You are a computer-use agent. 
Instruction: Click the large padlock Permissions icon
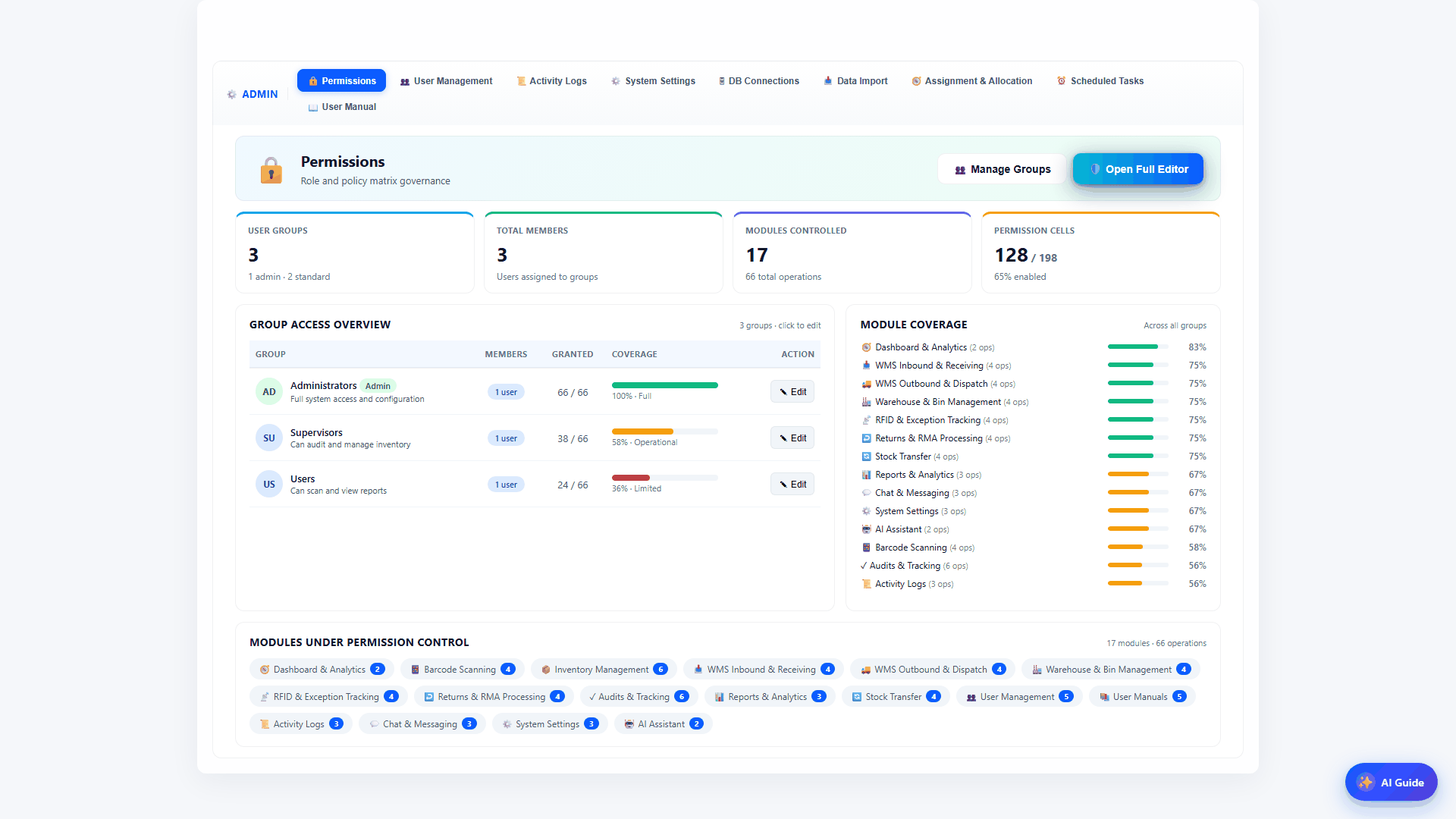pos(271,170)
